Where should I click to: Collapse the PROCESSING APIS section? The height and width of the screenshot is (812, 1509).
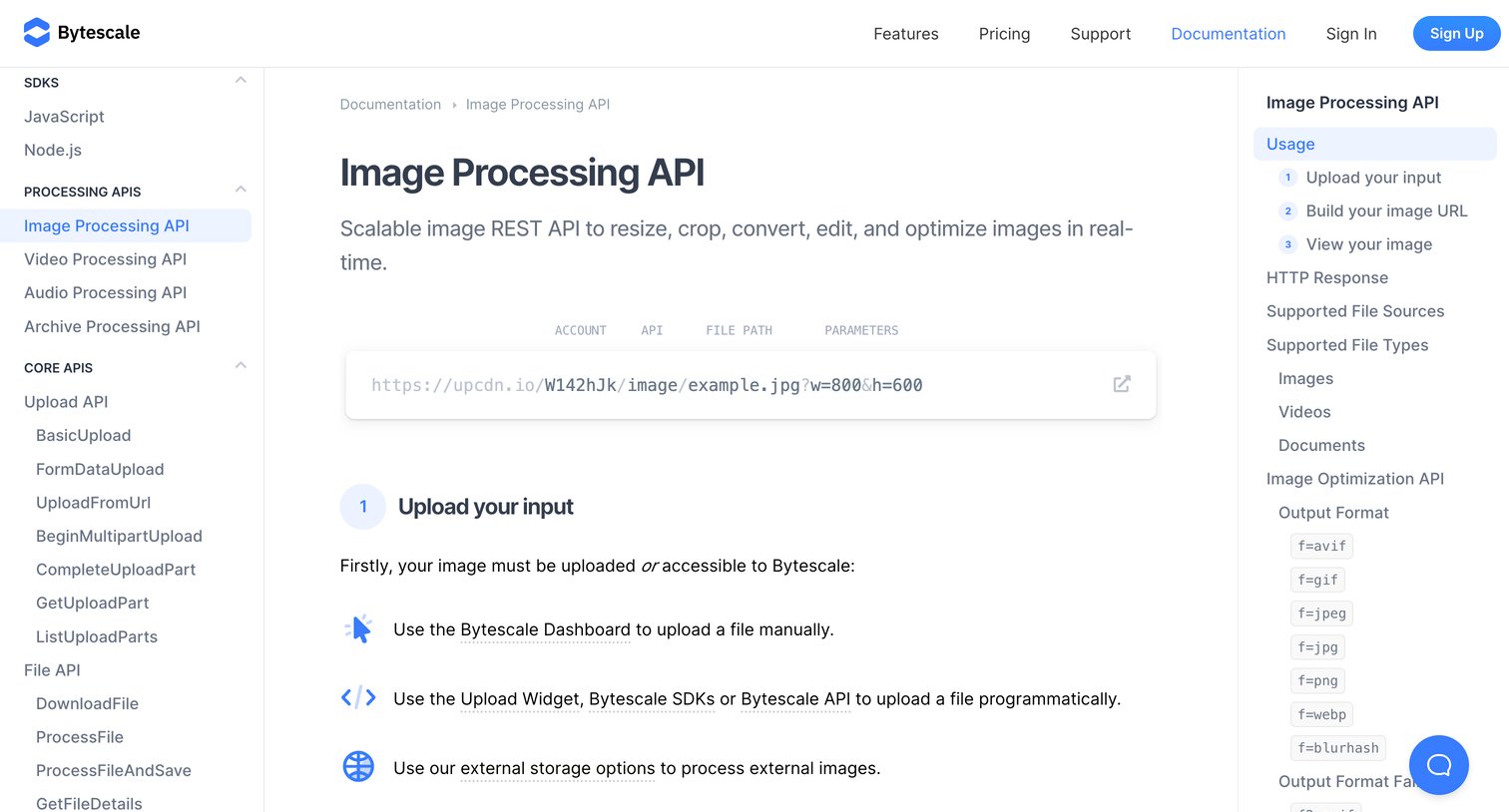(241, 190)
